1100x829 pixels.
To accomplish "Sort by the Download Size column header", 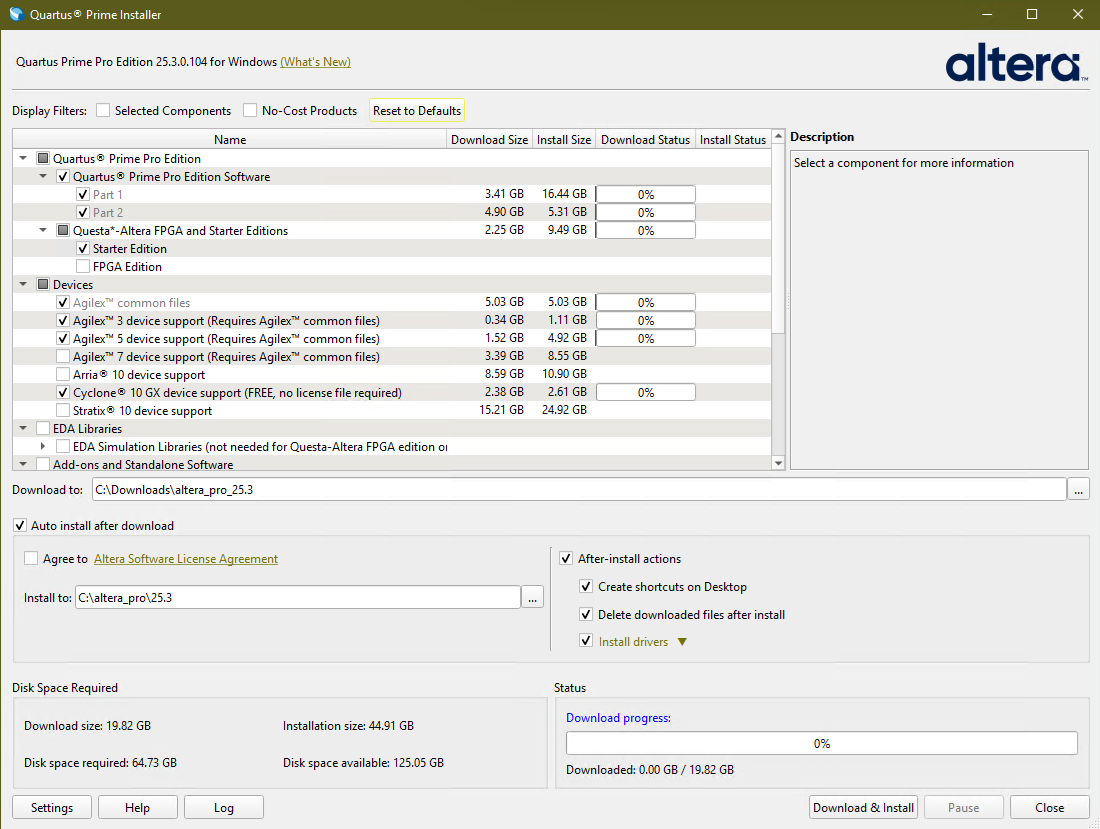I will 489,140.
